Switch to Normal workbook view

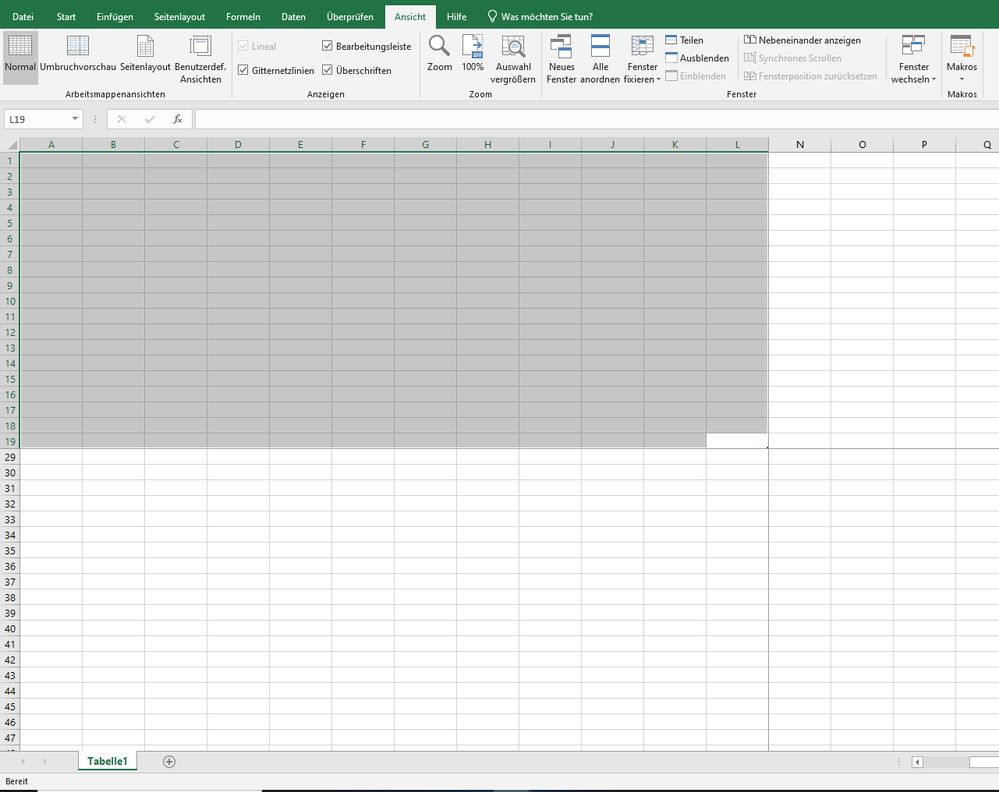click(20, 57)
